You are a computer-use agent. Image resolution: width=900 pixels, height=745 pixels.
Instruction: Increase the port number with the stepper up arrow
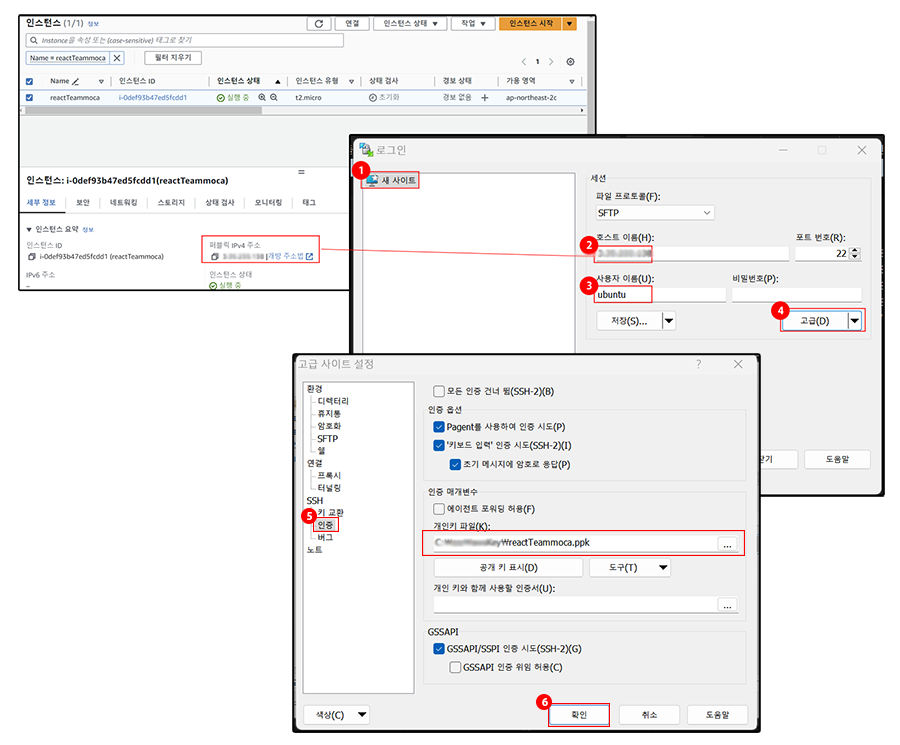[855, 250]
